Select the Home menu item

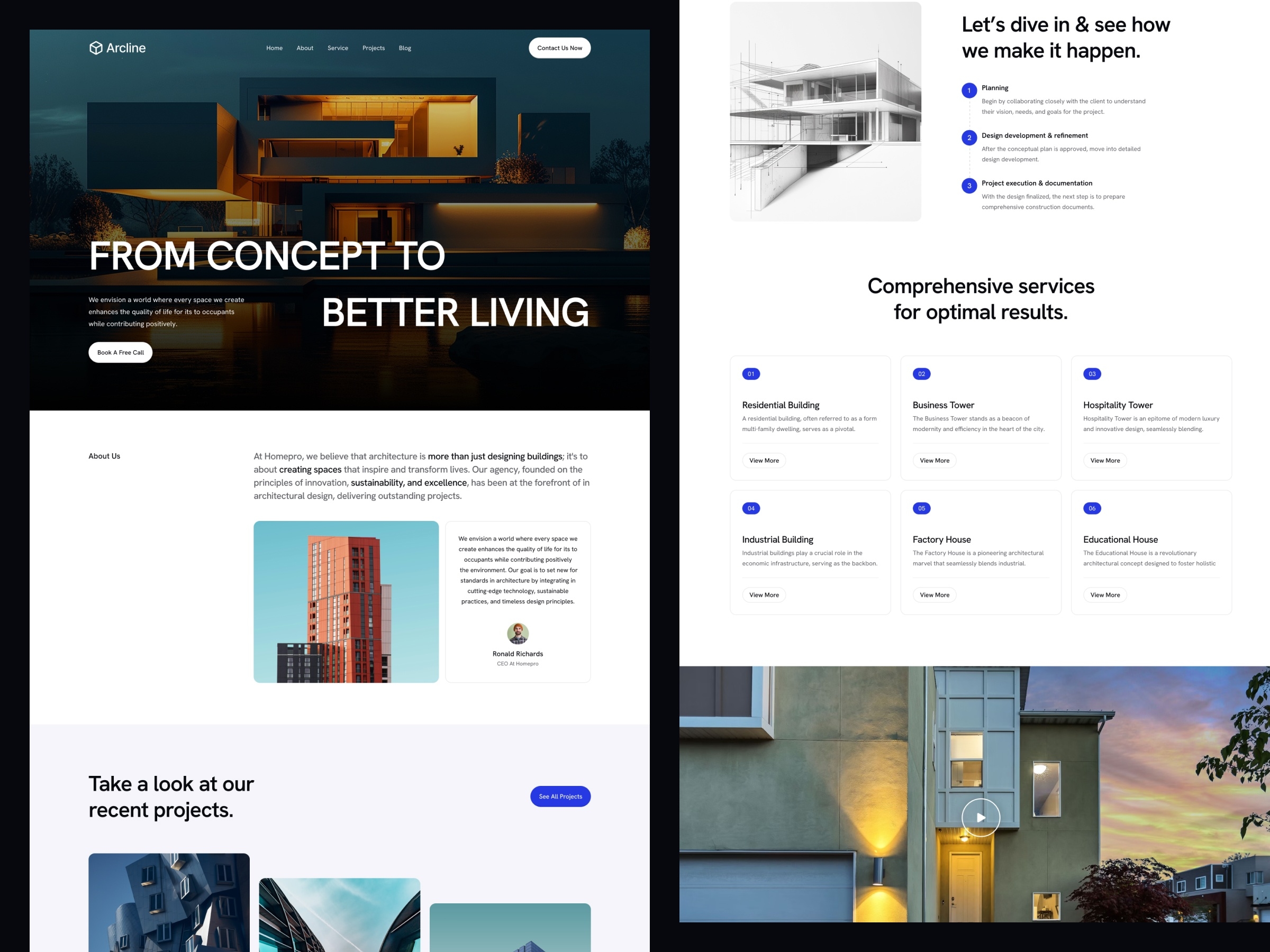pos(274,47)
